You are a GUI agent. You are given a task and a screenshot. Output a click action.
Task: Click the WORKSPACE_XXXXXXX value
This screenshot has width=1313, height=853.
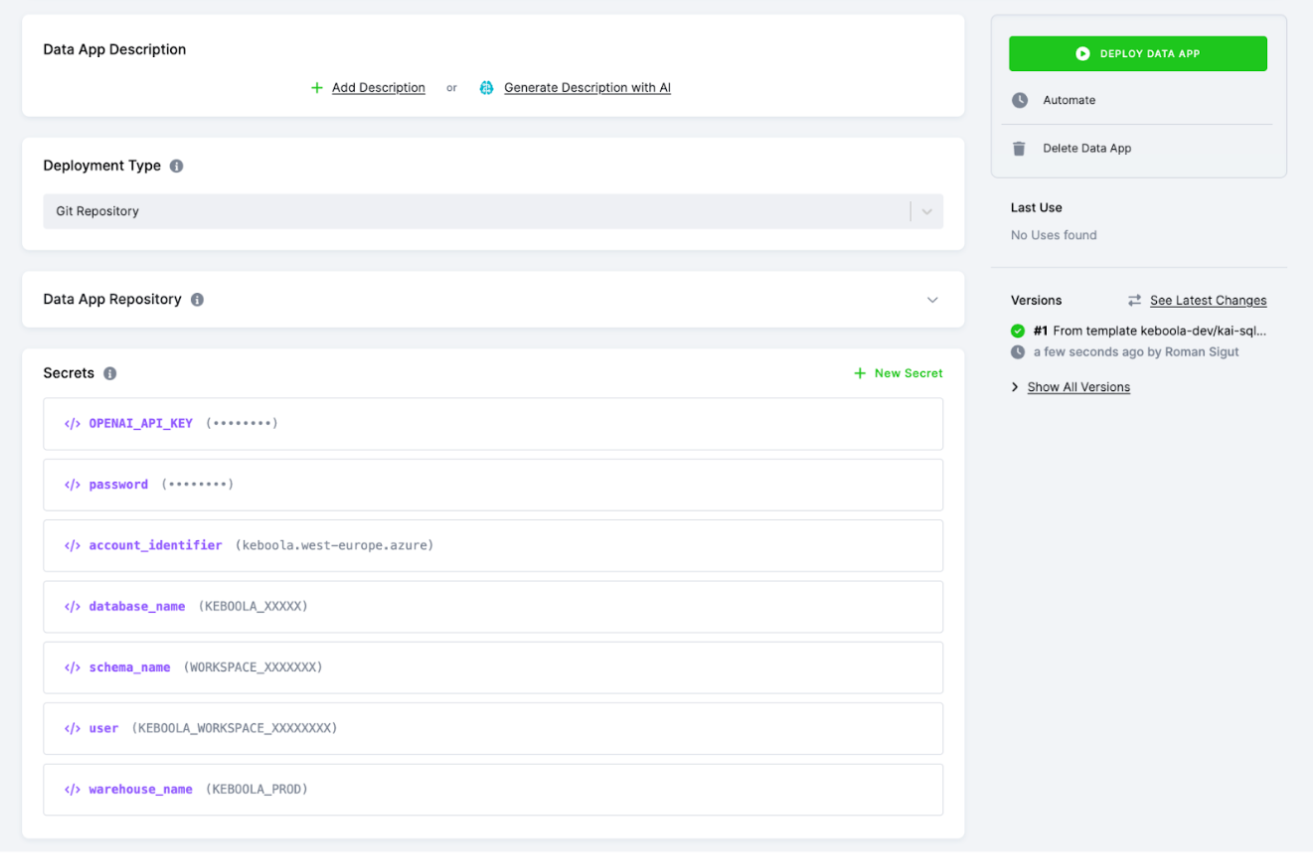point(253,668)
